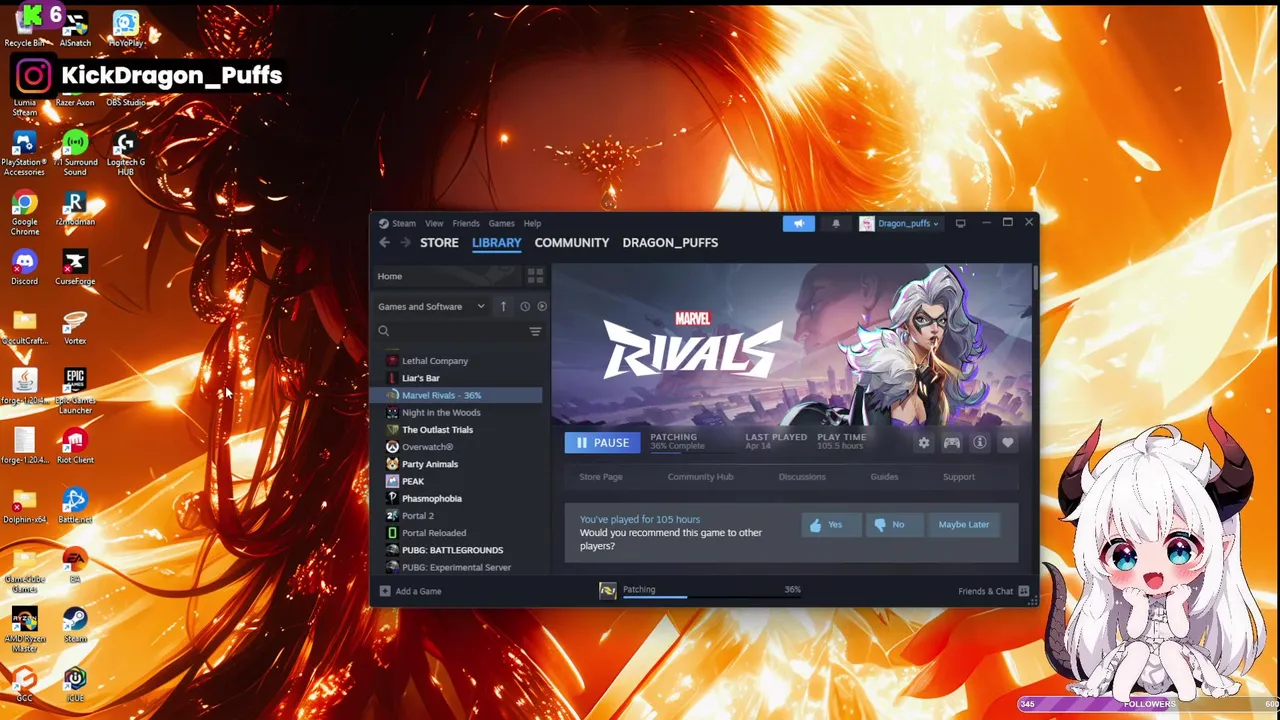Click the Steam announcements megaphone icon
Image resolution: width=1280 pixels, height=720 pixels.
pos(798,223)
